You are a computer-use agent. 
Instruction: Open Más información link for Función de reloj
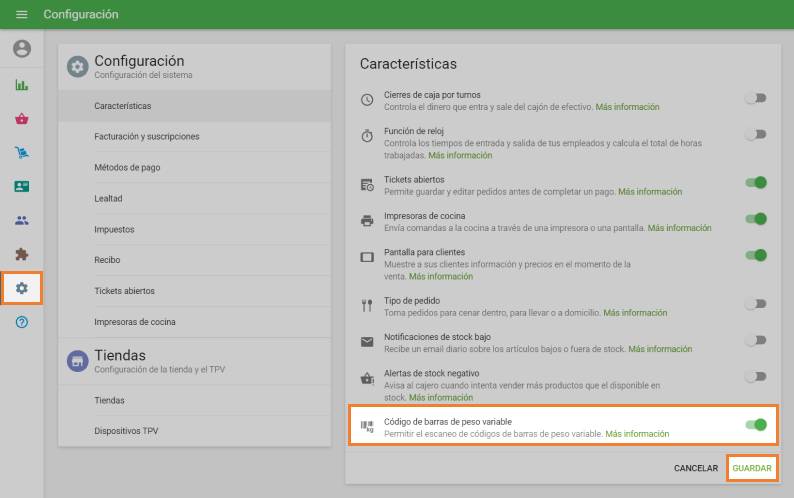460,156
